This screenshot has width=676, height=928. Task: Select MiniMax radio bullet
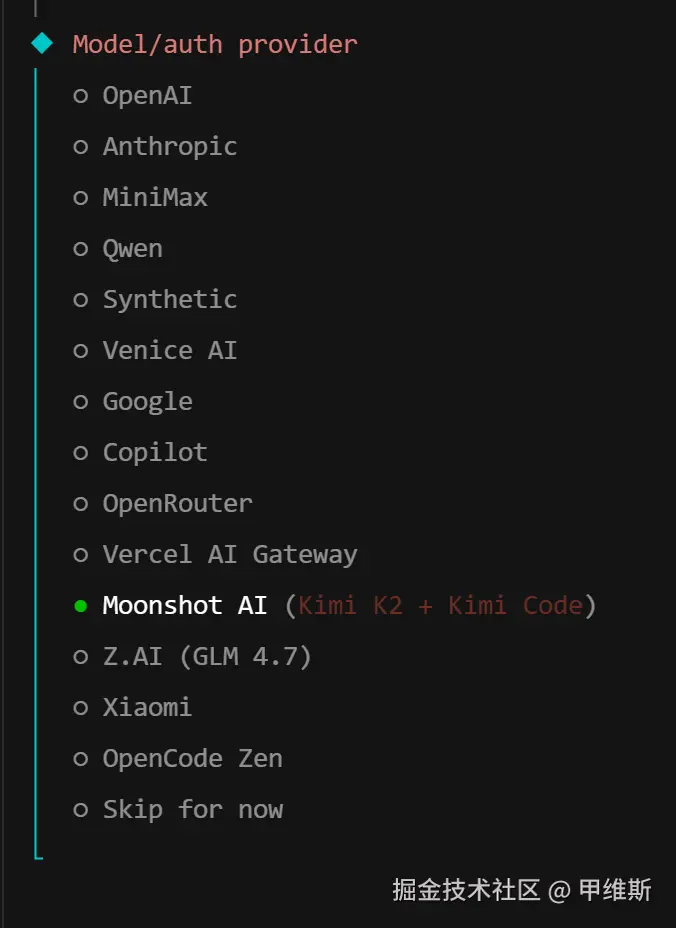81,198
